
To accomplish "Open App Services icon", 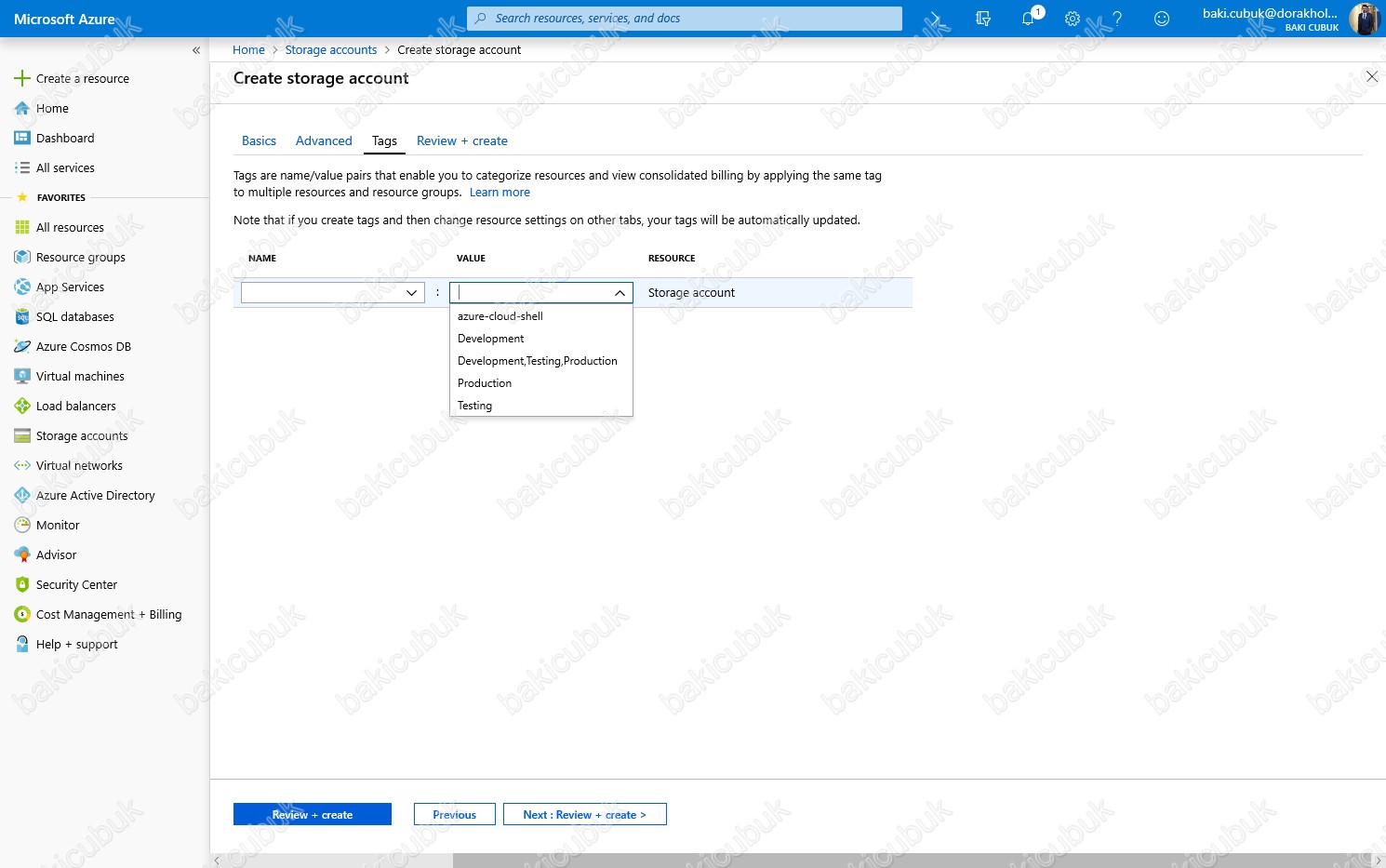I will click(x=22, y=287).
